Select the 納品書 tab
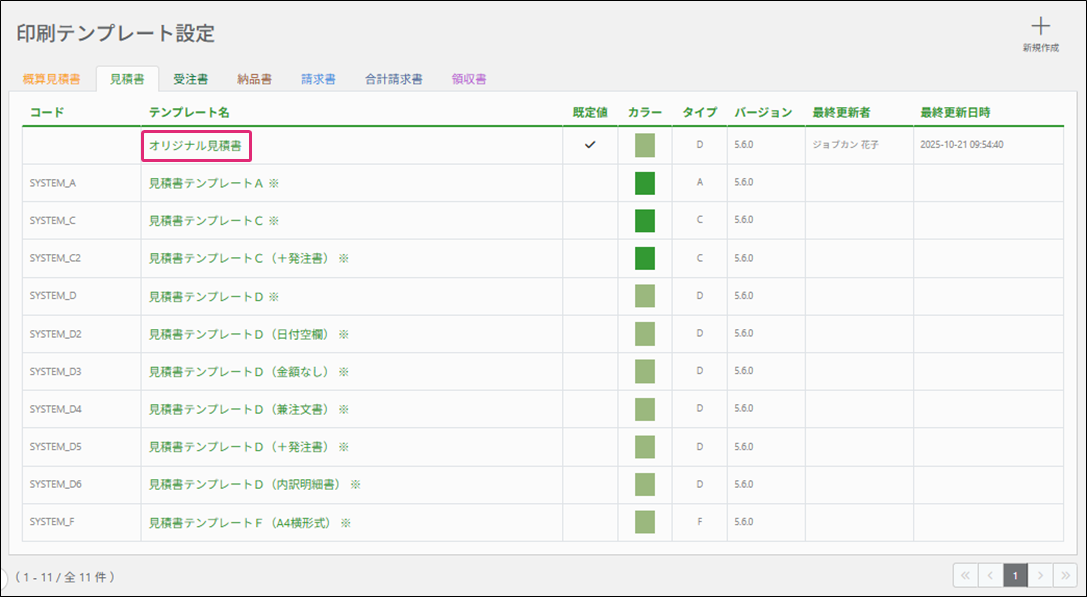 point(254,79)
